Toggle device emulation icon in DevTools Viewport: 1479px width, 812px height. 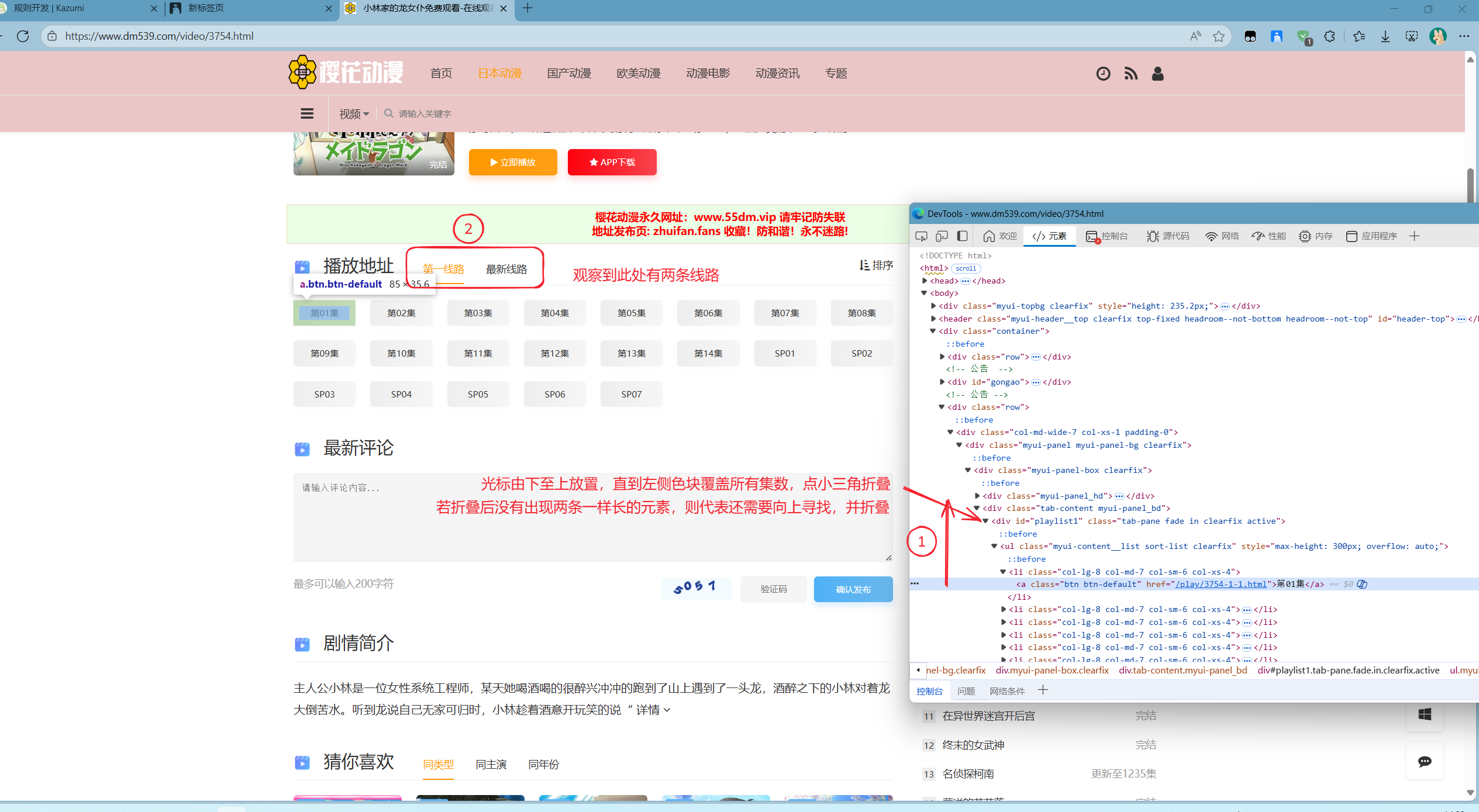942,236
